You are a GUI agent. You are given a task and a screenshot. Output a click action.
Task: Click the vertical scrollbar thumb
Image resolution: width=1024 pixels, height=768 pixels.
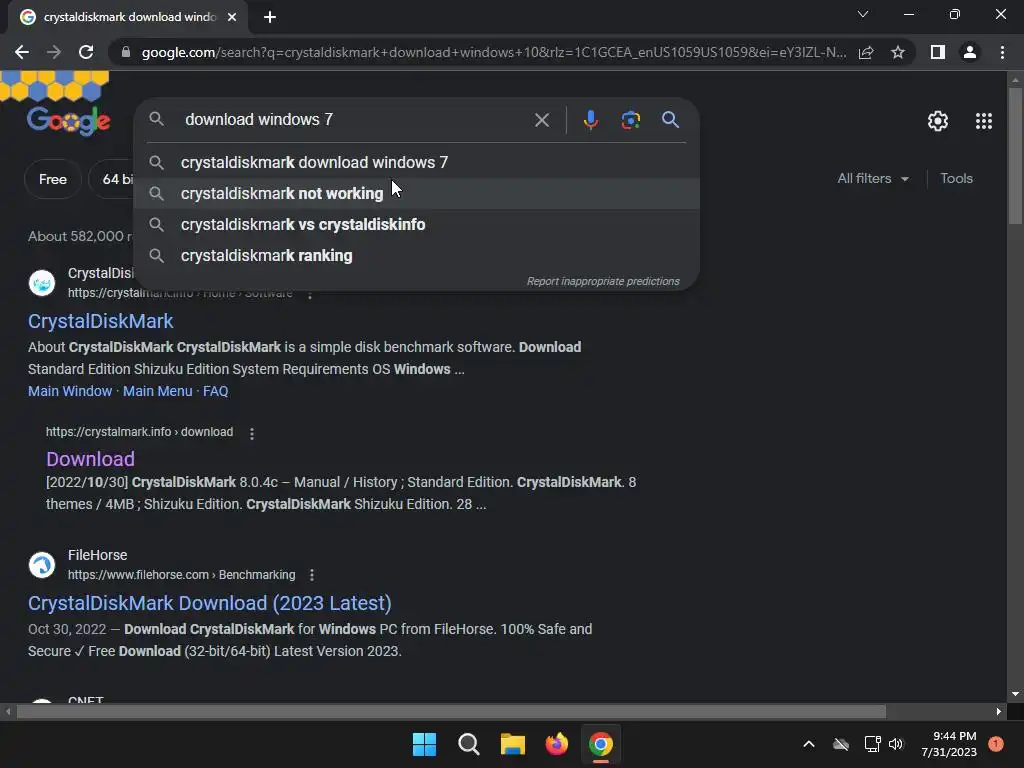1015,155
